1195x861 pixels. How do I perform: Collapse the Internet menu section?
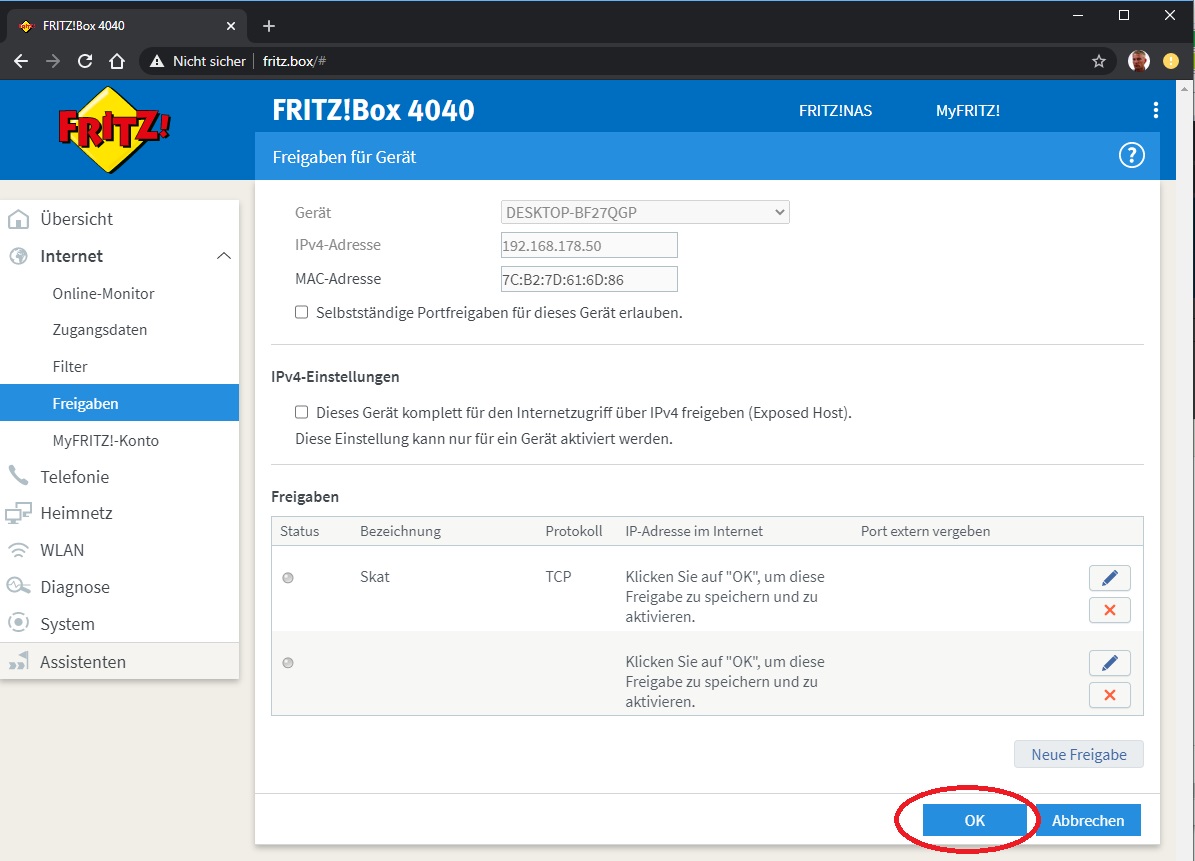[x=223, y=256]
